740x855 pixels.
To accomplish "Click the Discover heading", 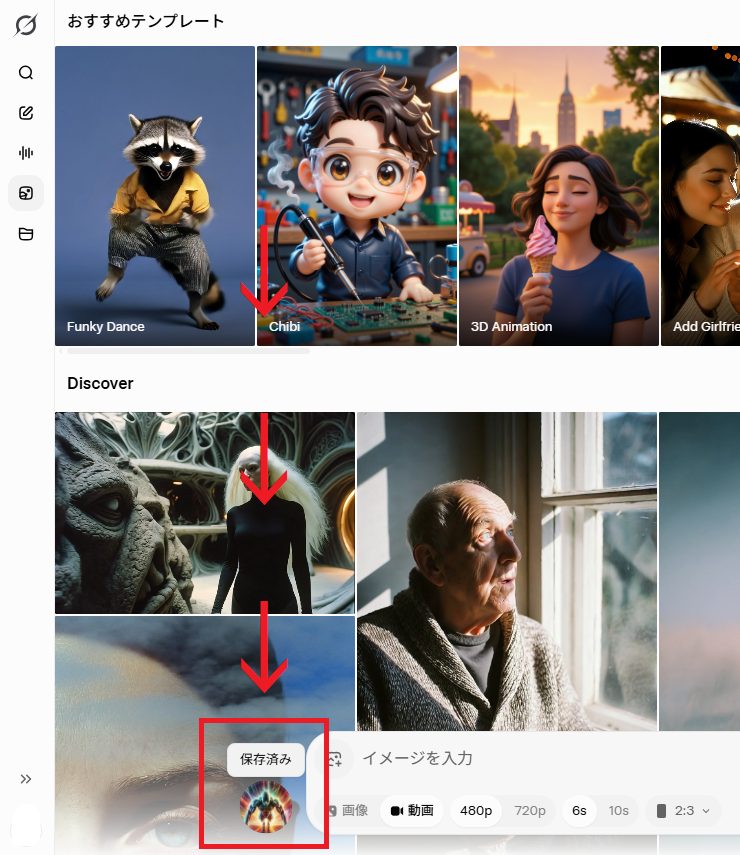I will [100, 383].
